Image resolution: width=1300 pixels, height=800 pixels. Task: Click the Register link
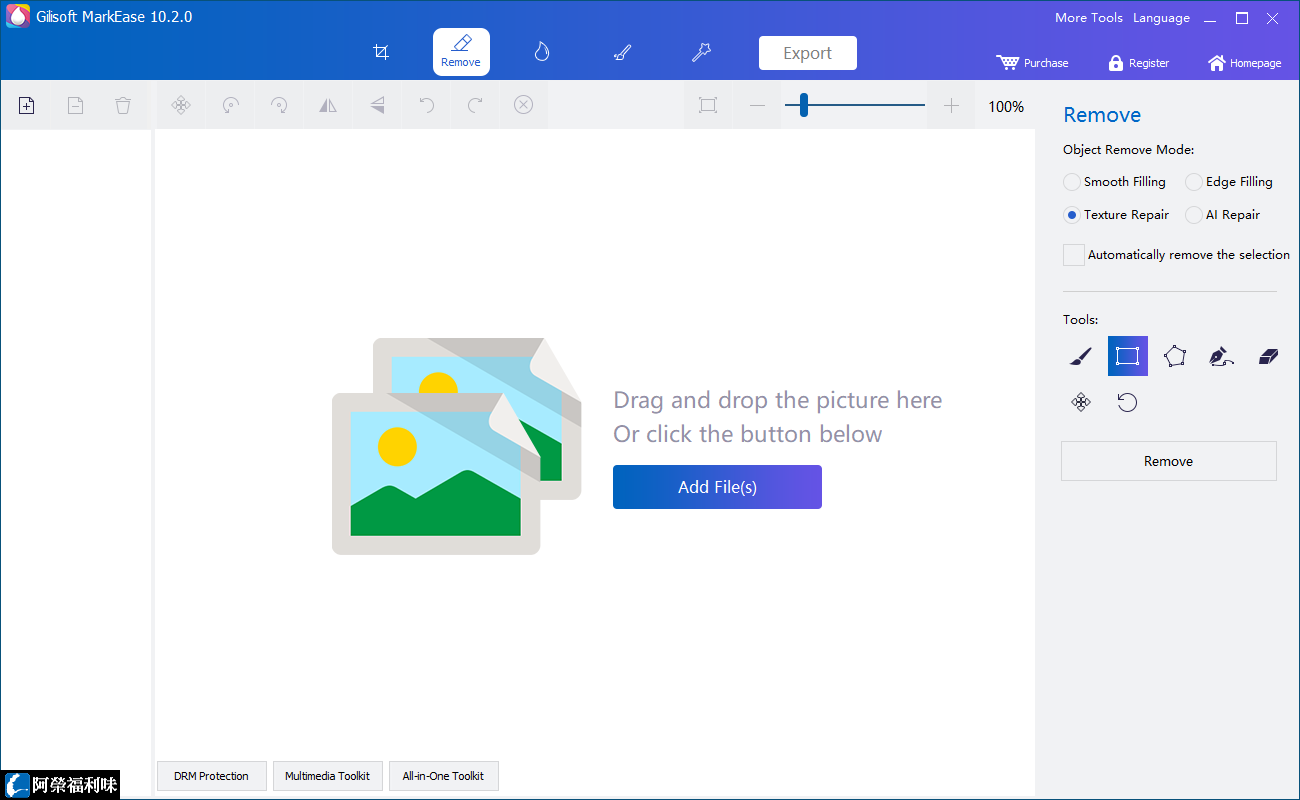coord(1138,62)
